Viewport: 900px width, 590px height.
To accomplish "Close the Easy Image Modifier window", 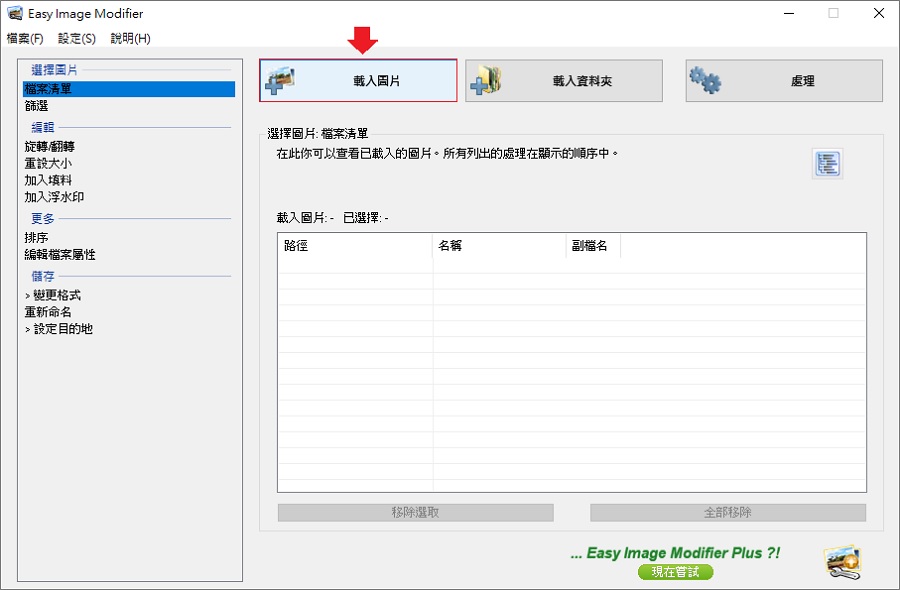I will point(879,13).
